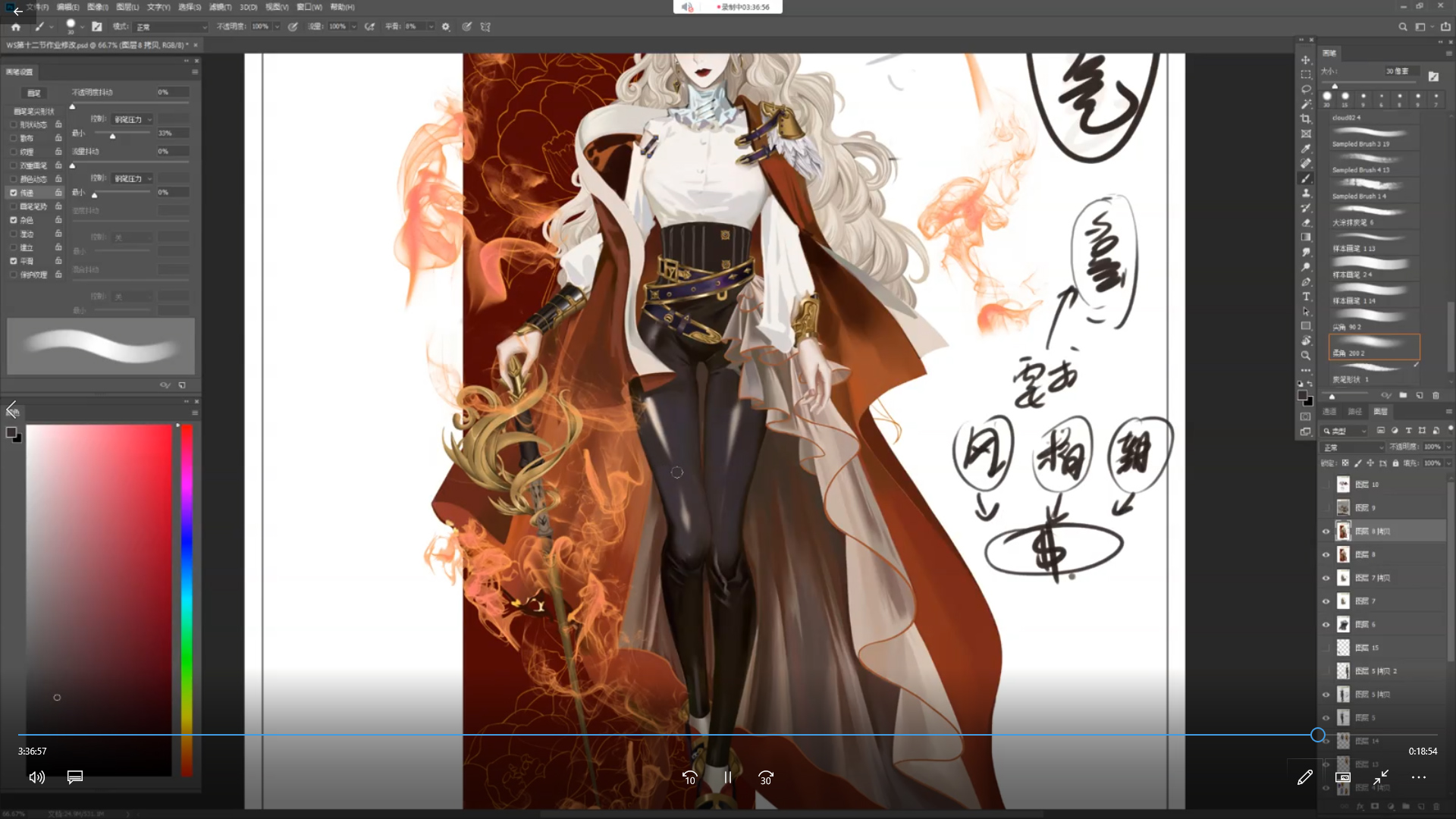1456x819 pixels.
Task: Open the 窗口(W) menu
Action: click(x=309, y=7)
